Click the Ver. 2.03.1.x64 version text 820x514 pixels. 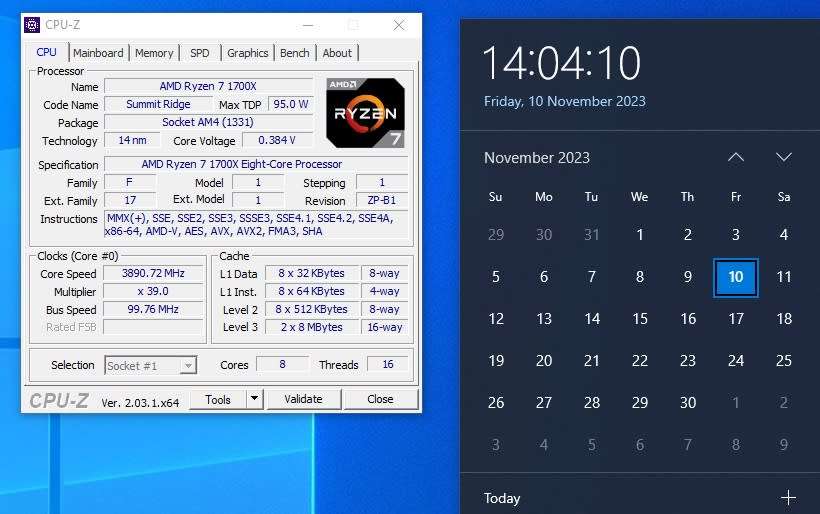[x=140, y=403]
